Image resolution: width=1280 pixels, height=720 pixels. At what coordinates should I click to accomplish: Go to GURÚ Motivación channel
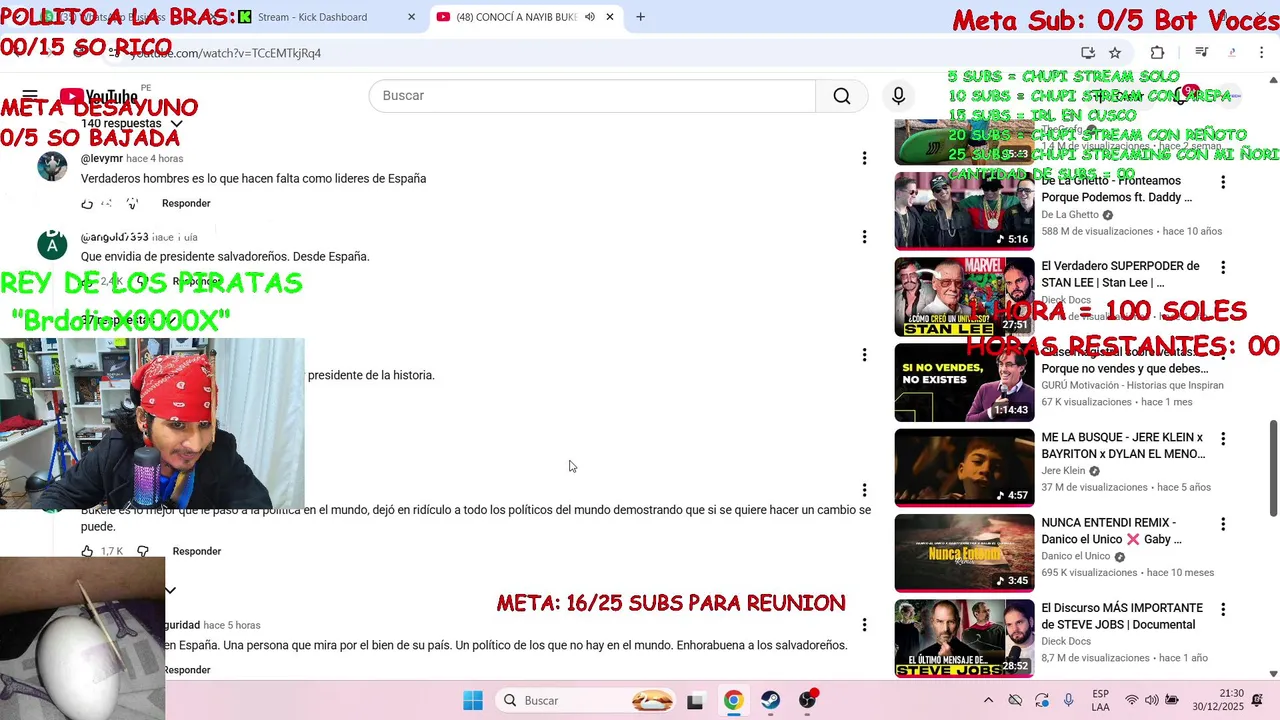[1132, 386]
